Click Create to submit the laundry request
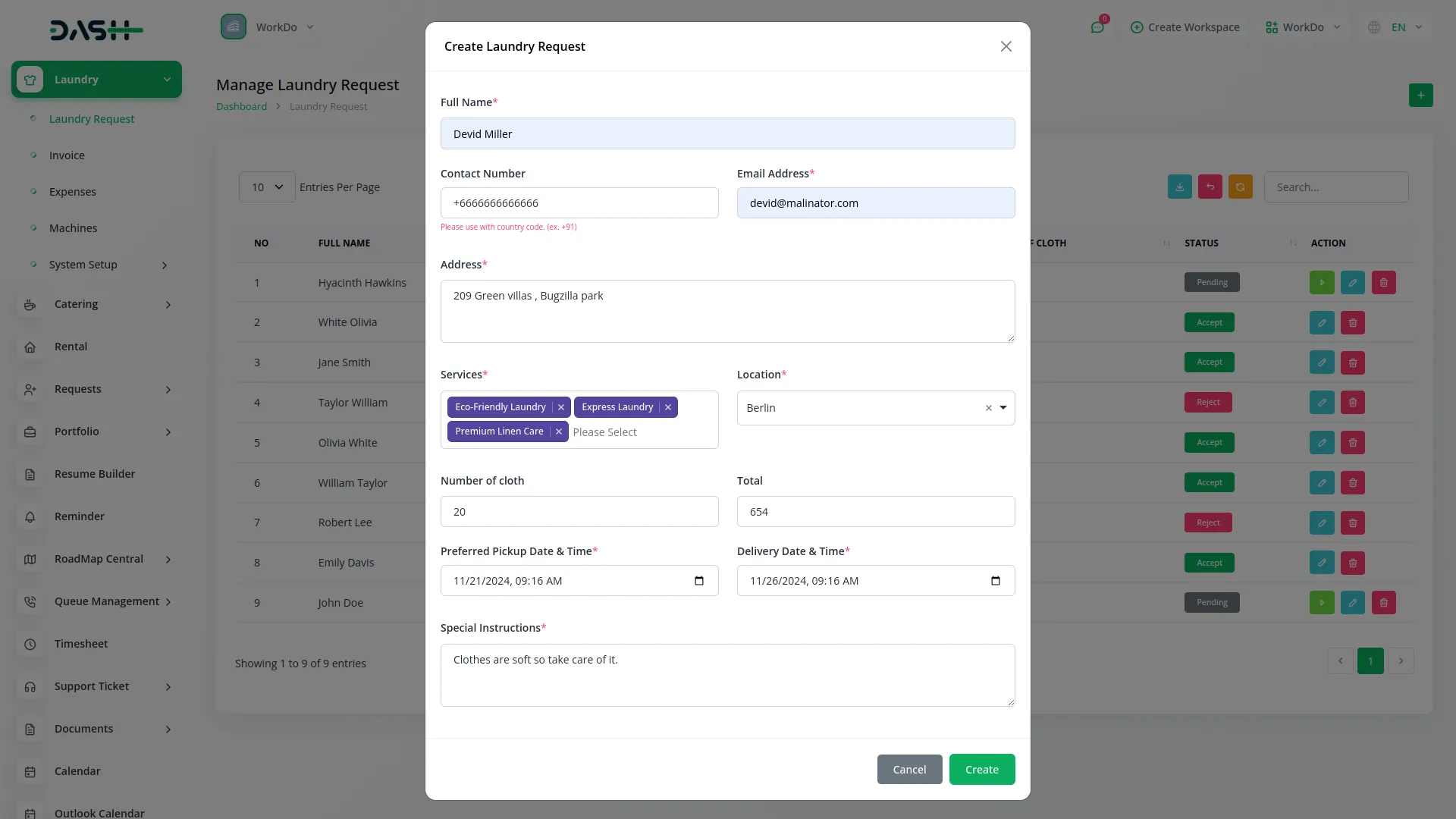This screenshot has width=1456, height=819. [x=981, y=769]
